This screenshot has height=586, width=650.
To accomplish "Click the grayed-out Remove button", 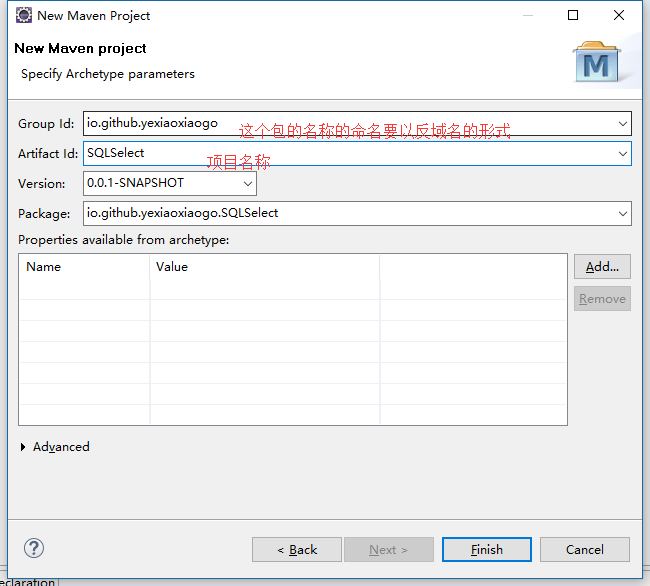I will click(602, 298).
